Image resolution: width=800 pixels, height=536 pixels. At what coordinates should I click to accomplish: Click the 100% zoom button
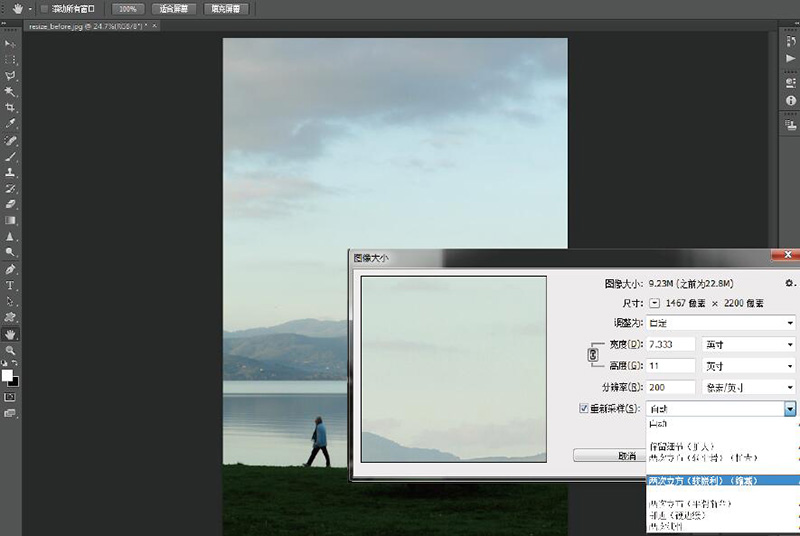(128, 9)
